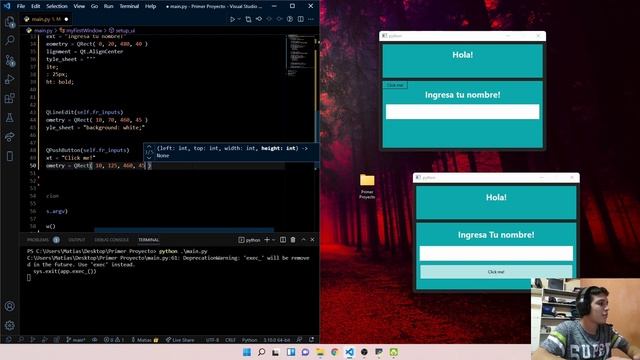The width and height of the screenshot is (640, 360).
Task: Open Windows Start menu
Action: [247, 352]
